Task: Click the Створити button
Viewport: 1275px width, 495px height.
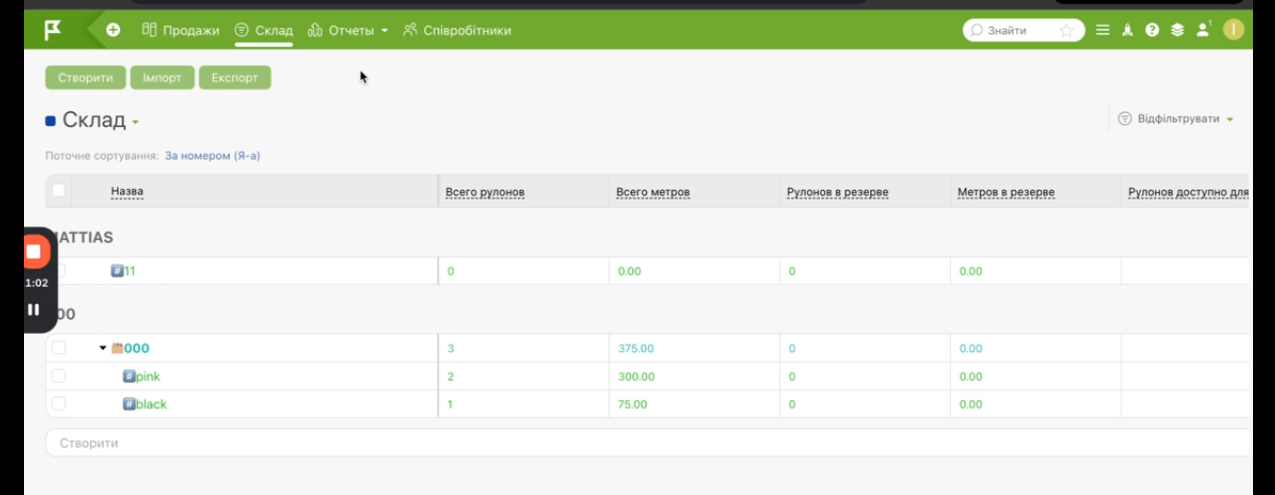Action: tap(86, 78)
